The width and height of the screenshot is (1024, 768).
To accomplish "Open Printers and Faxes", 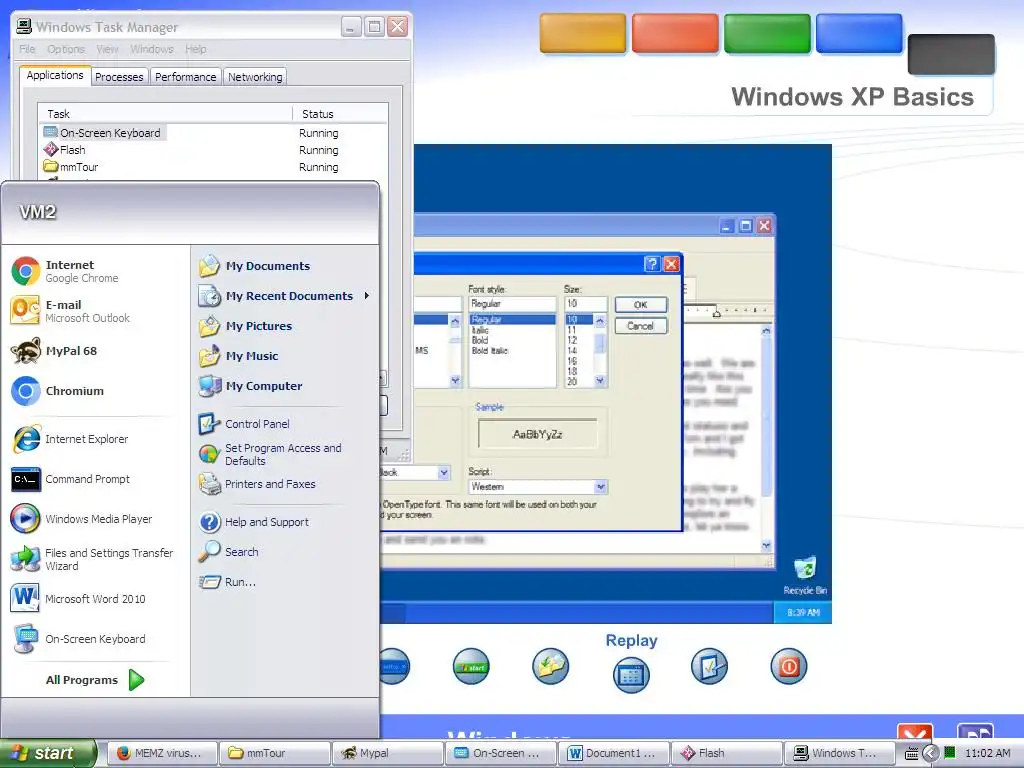I will click(257, 484).
